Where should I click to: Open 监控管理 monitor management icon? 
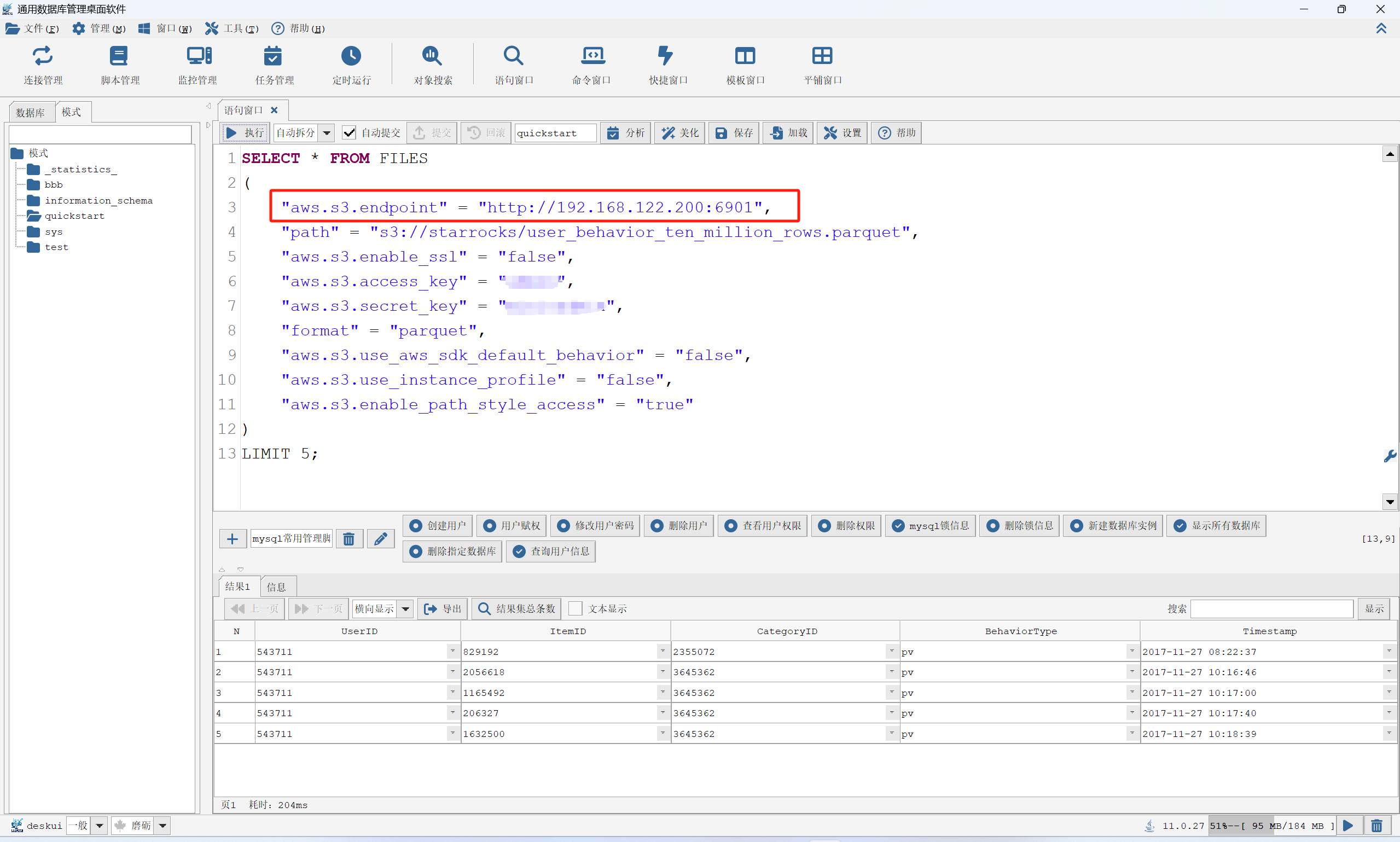[199, 56]
